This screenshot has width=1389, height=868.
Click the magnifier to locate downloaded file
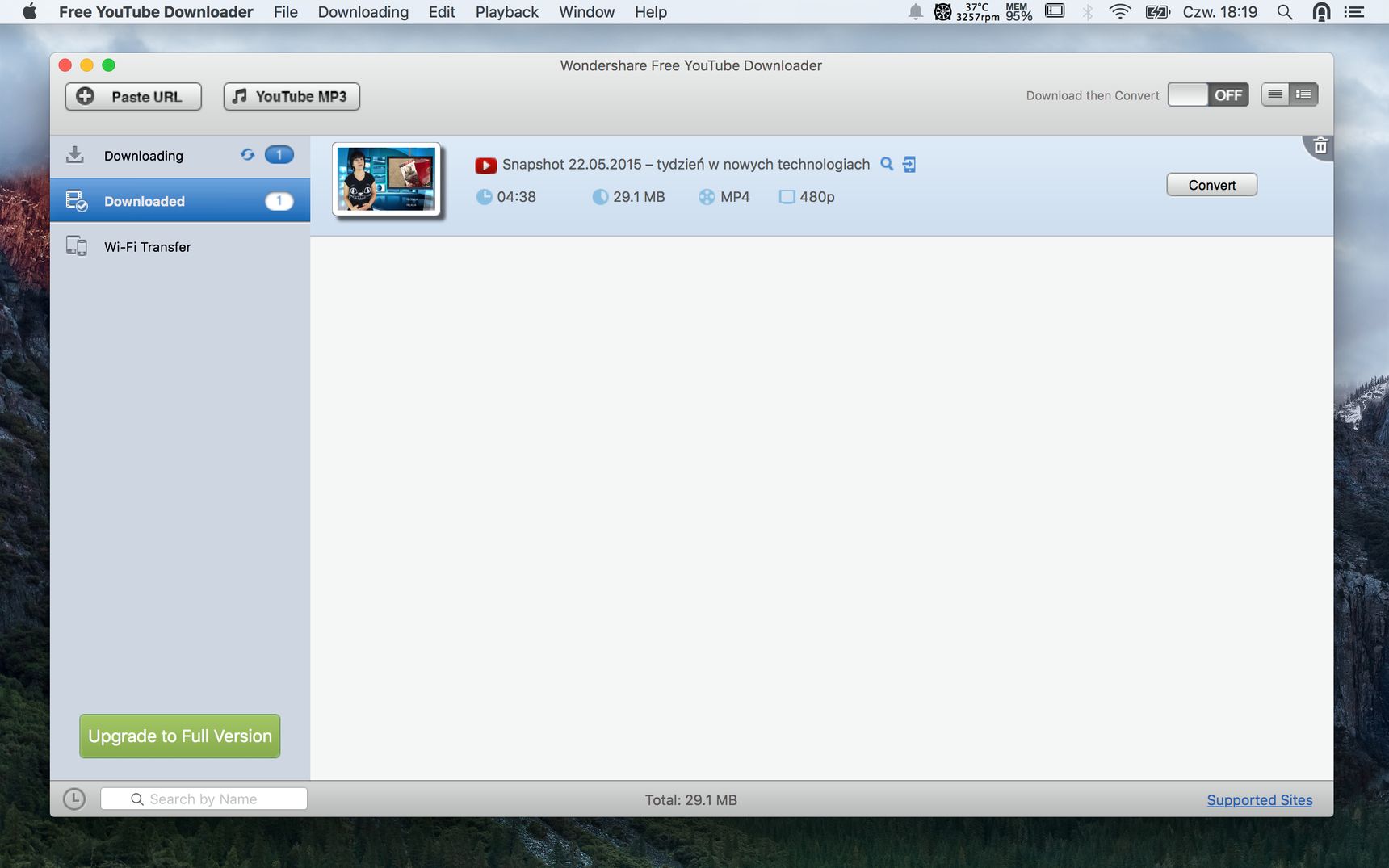pos(887,164)
